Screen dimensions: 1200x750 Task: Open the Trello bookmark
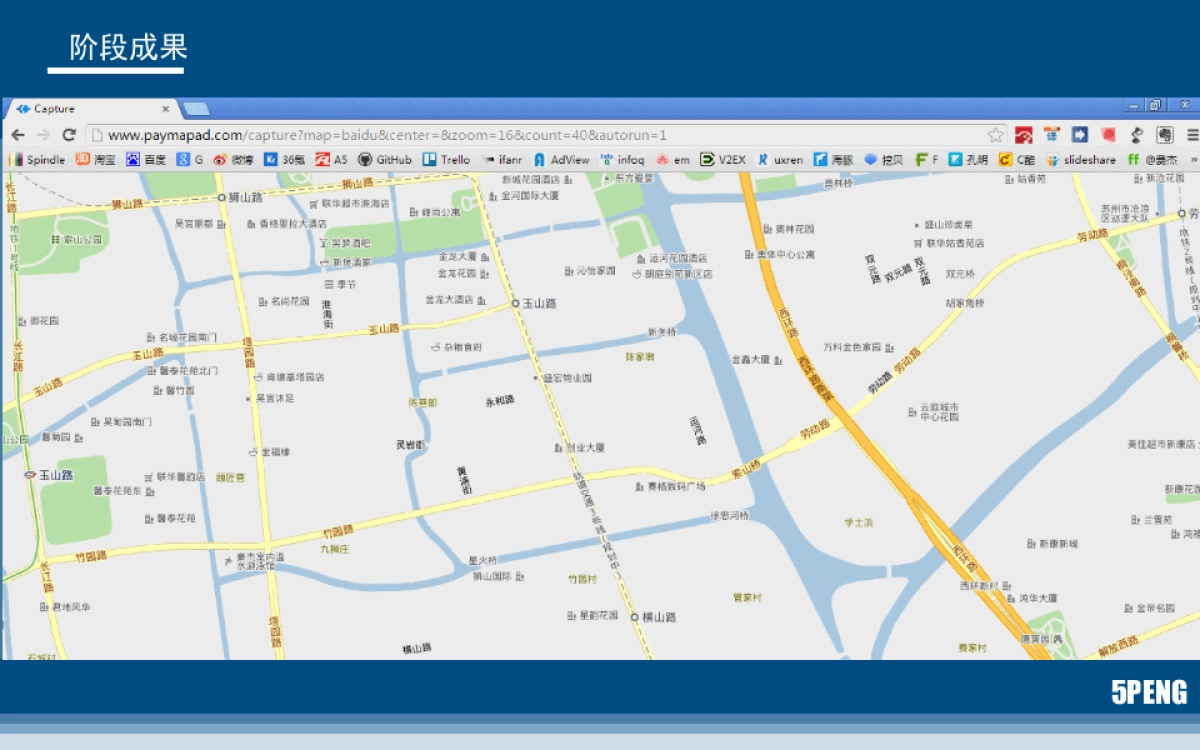[446, 159]
